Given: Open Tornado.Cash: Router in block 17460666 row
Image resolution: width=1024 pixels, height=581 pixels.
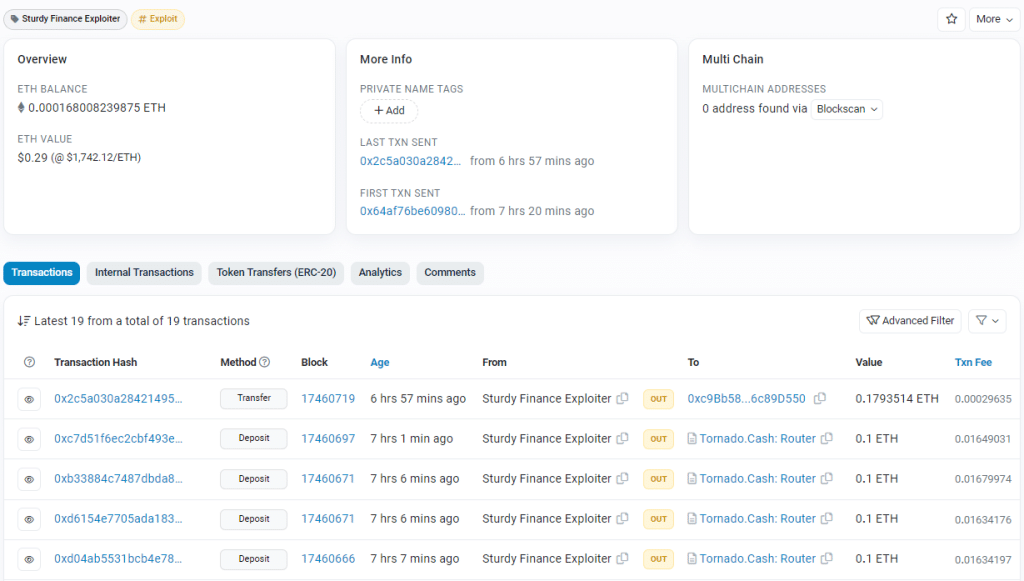Looking at the screenshot, I should tap(758, 559).
